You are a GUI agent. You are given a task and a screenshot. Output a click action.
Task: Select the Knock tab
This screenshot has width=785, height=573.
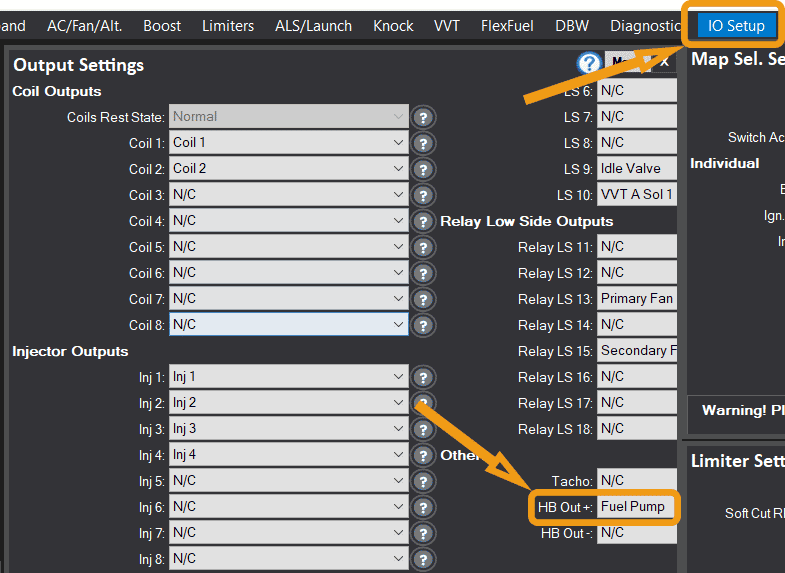393,26
